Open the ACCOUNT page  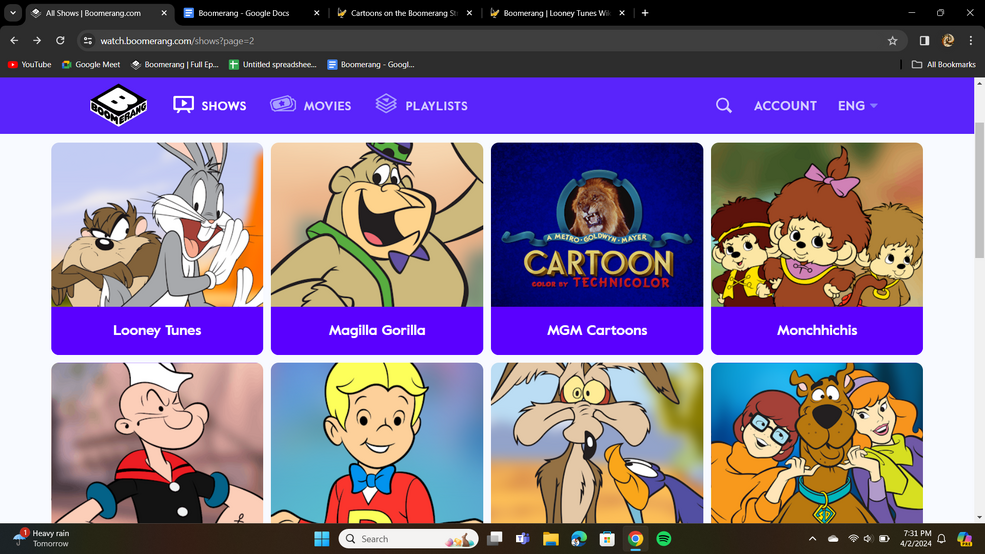coord(785,106)
